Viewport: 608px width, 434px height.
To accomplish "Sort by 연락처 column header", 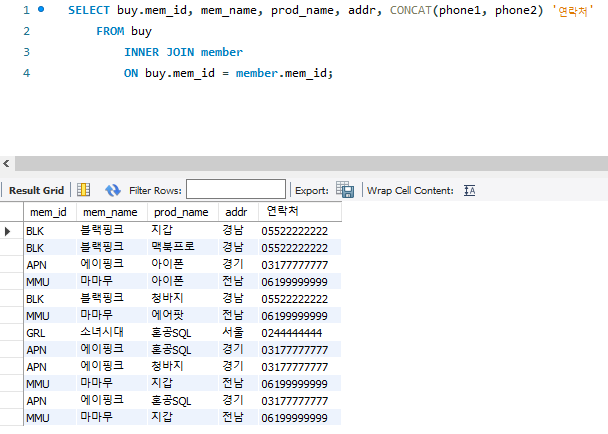I will coord(300,212).
